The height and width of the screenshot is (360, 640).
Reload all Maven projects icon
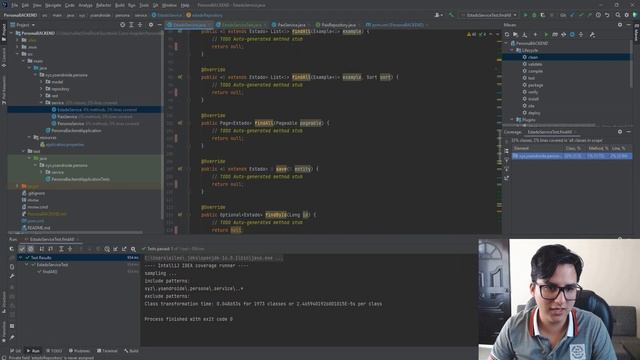(x=507, y=35)
